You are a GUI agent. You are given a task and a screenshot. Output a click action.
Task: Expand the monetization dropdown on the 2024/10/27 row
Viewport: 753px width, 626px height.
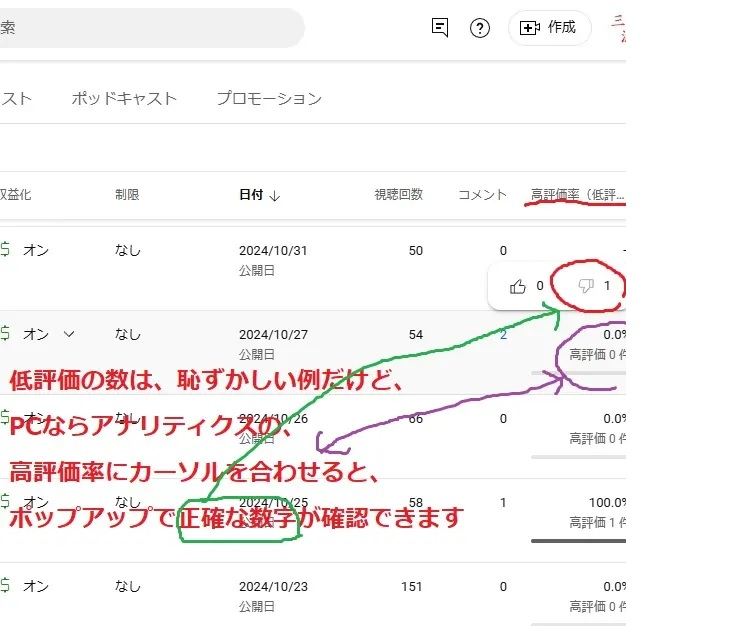[x=69, y=334]
